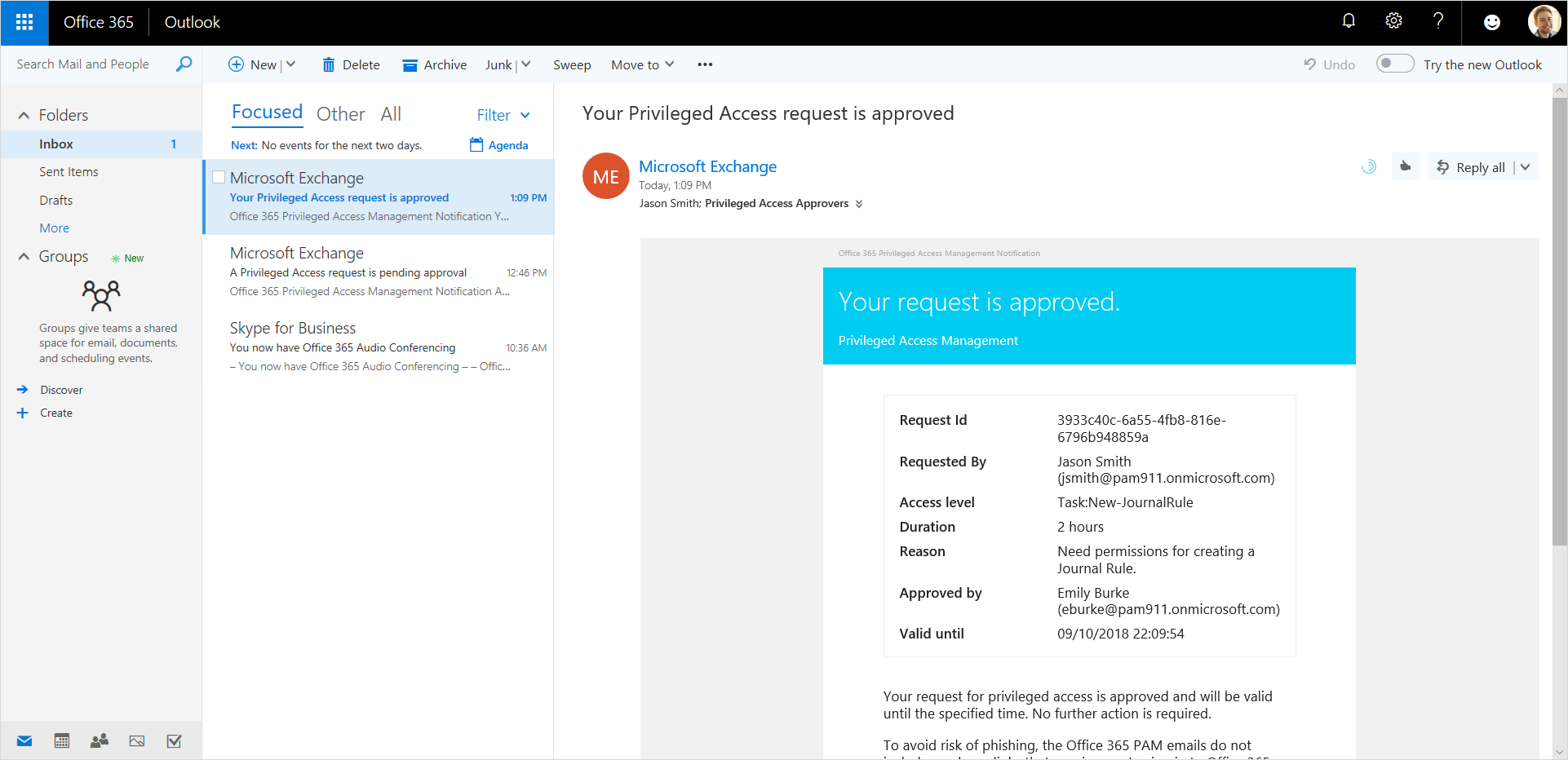The width and height of the screenshot is (1568, 760).
Task: Open the Filter dropdown
Action: tap(503, 115)
